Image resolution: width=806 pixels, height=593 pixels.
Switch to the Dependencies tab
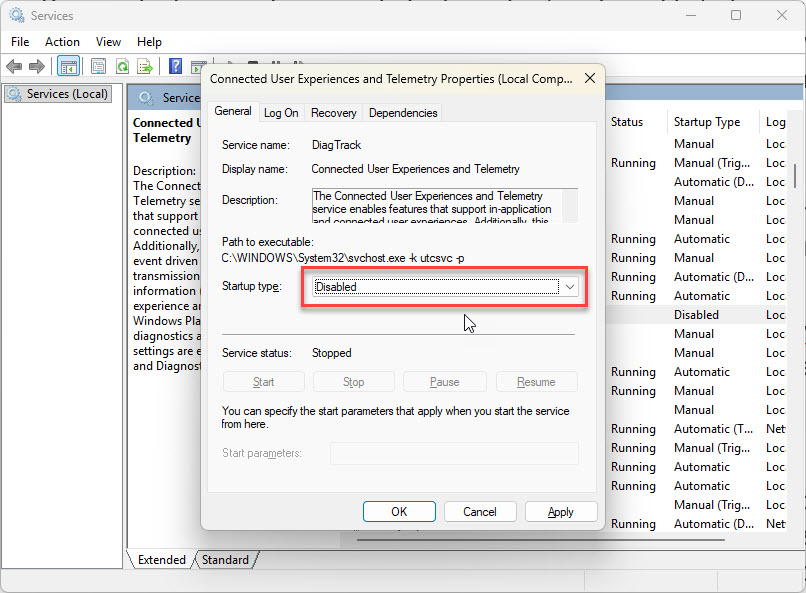click(403, 113)
